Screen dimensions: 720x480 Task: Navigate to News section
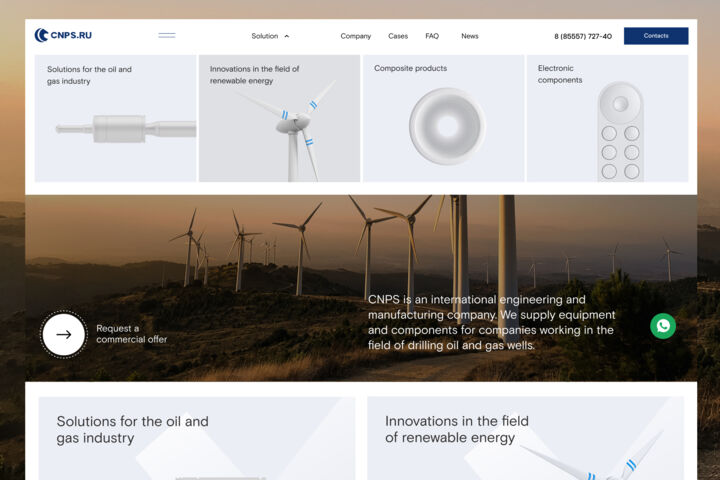point(470,36)
